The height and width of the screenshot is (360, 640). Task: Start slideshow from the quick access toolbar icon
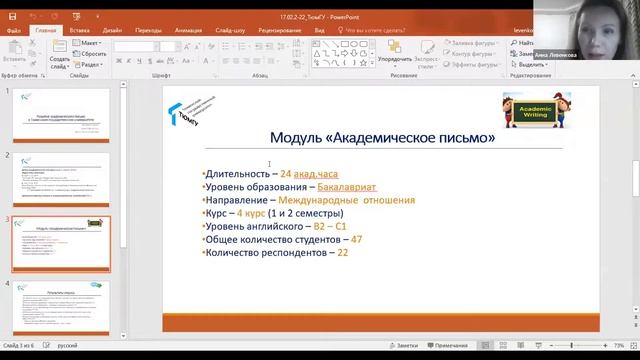coord(76,17)
